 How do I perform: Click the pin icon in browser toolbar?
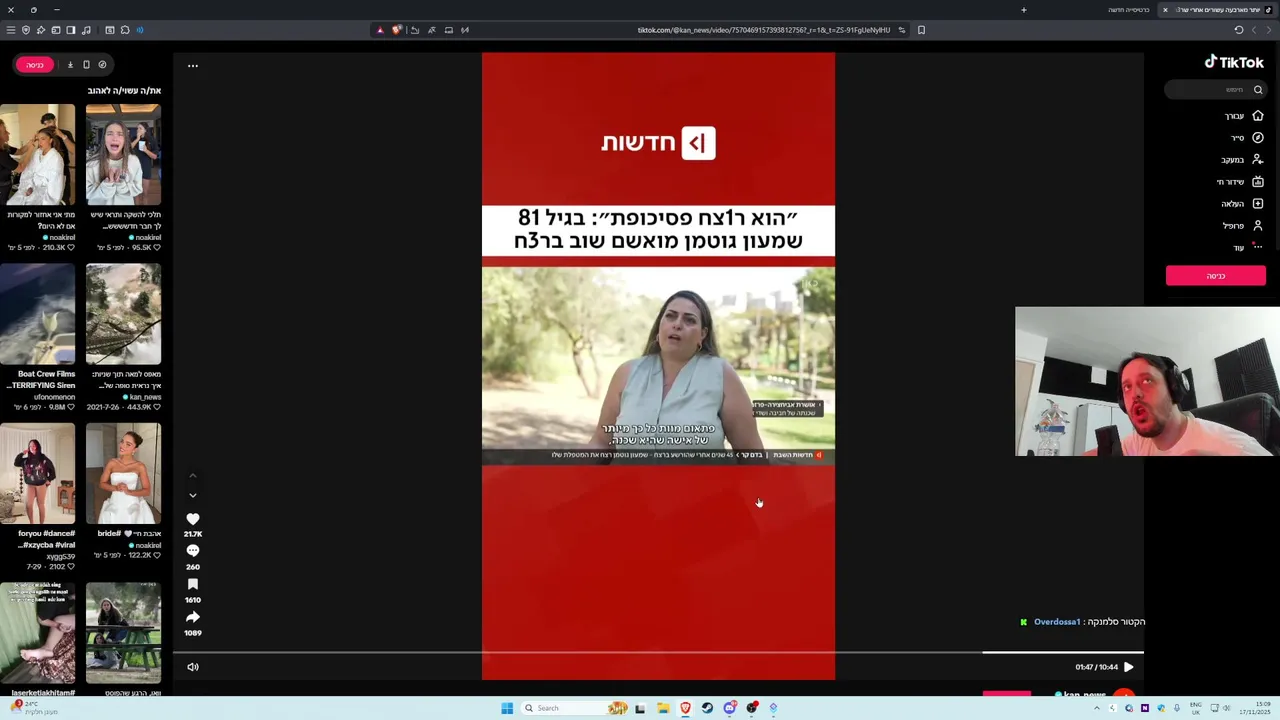point(41,30)
